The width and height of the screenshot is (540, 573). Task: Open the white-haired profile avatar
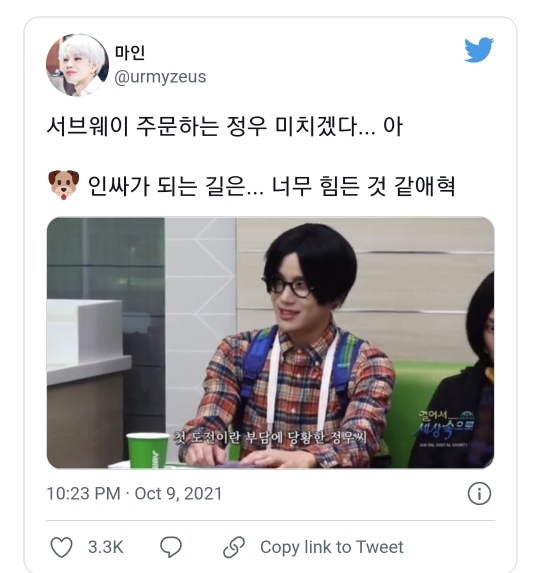point(77,65)
